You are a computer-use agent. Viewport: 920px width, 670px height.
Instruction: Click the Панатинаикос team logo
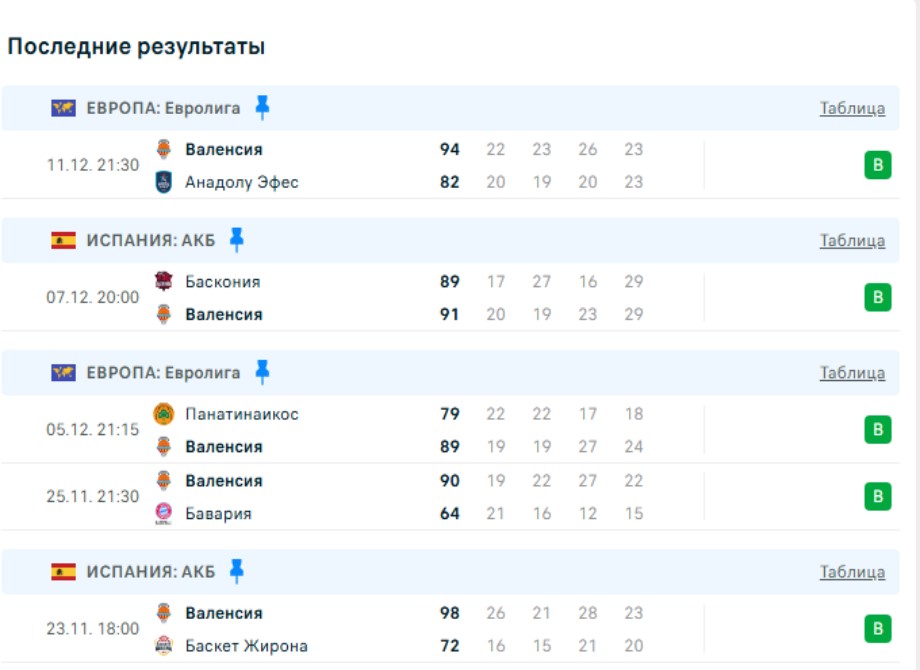coord(164,414)
